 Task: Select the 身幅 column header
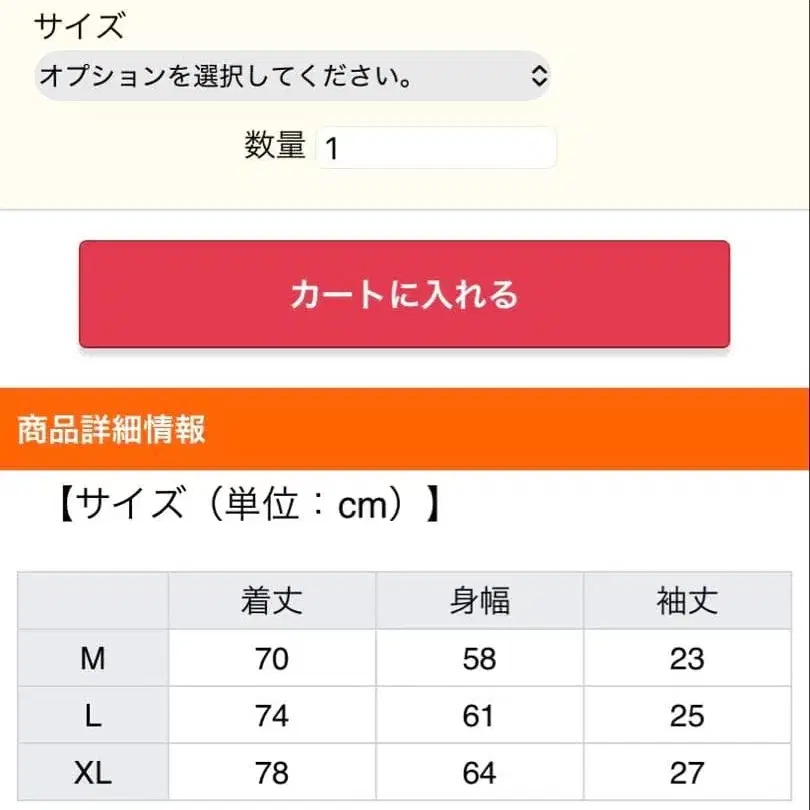pos(480,601)
